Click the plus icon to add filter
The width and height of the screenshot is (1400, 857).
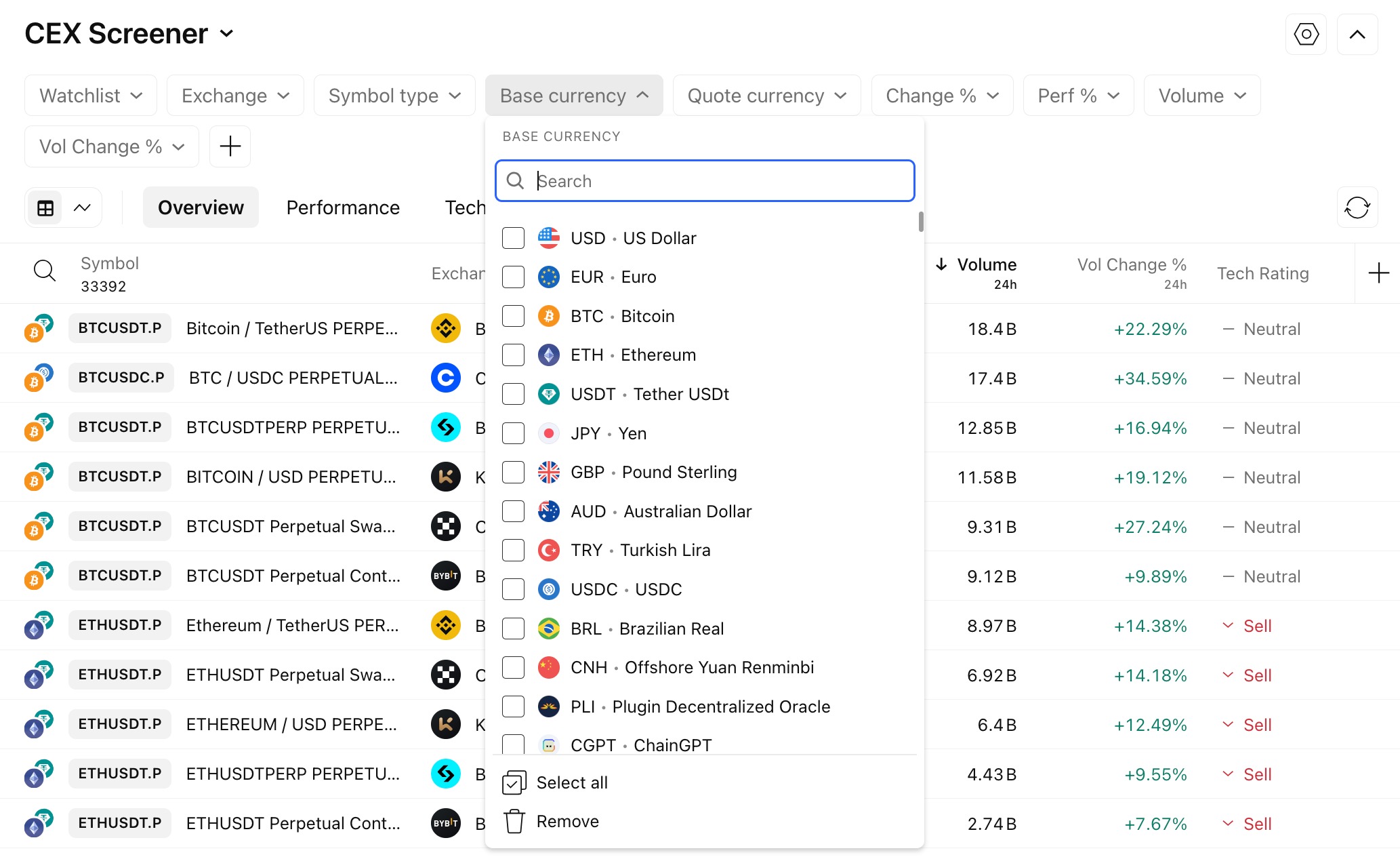(x=230, y=146)
